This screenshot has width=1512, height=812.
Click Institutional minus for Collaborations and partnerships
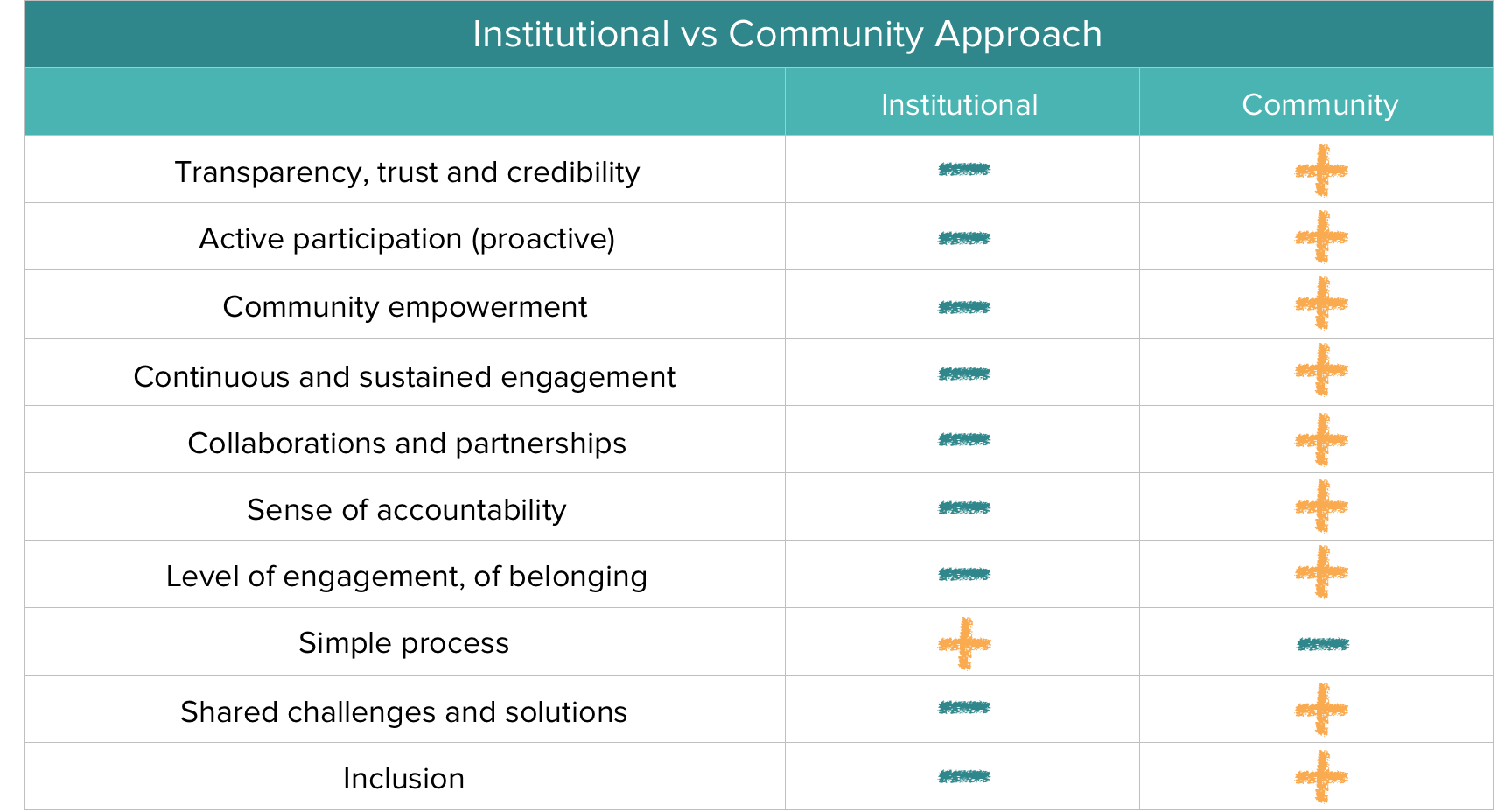click(x=963, y=439)
